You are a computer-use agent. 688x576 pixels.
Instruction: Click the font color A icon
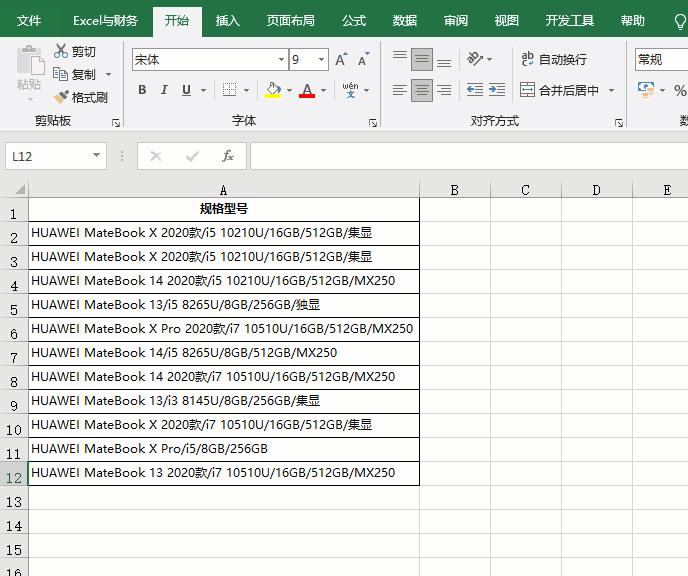307,90
